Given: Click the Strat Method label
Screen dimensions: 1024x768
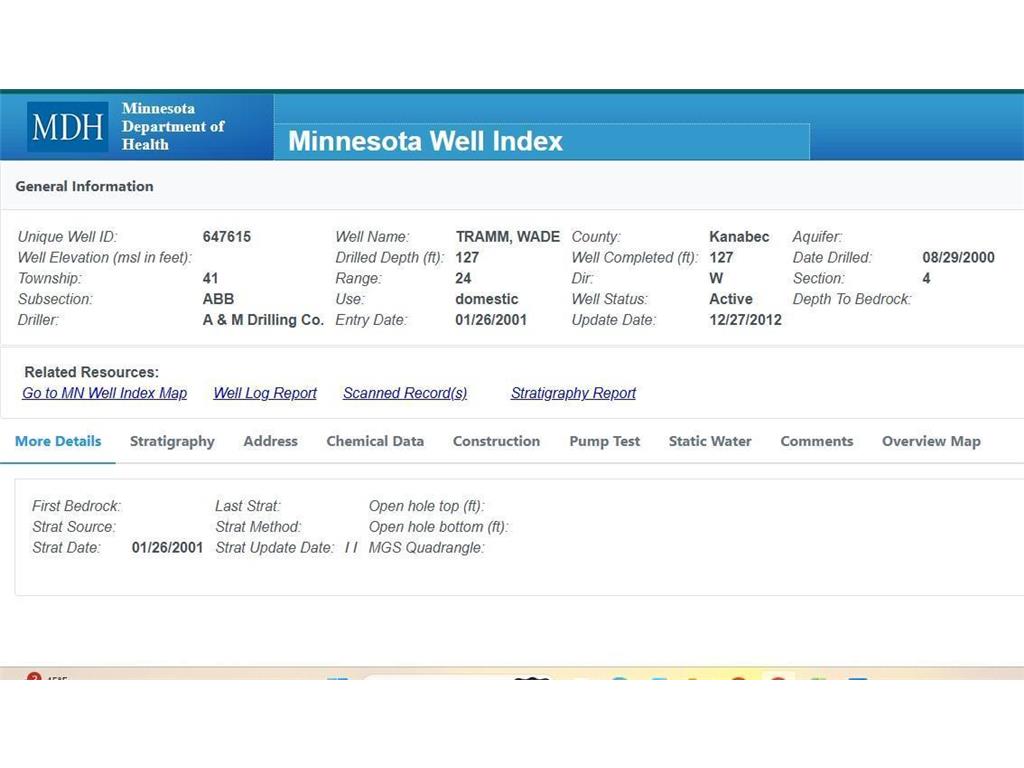Looking at the screenshot, I should click(258, 527).
